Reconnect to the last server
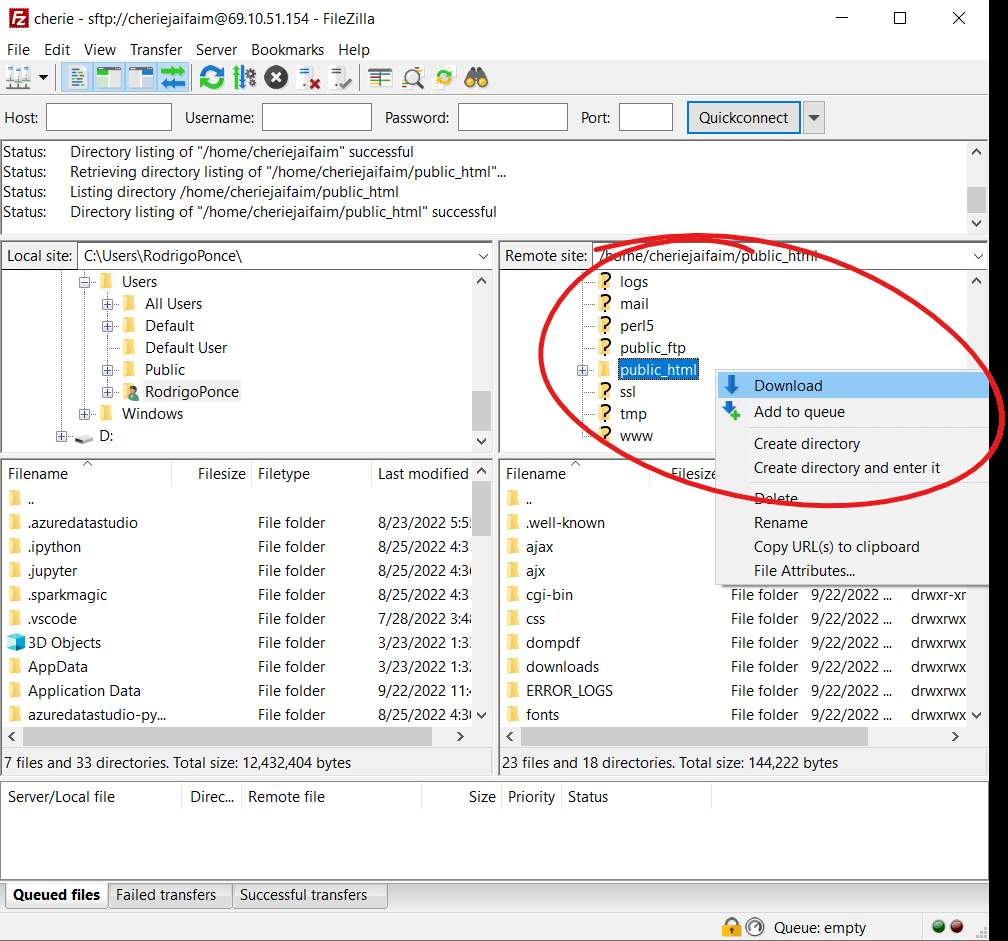The image size is (1008, 941). (341, 78)
